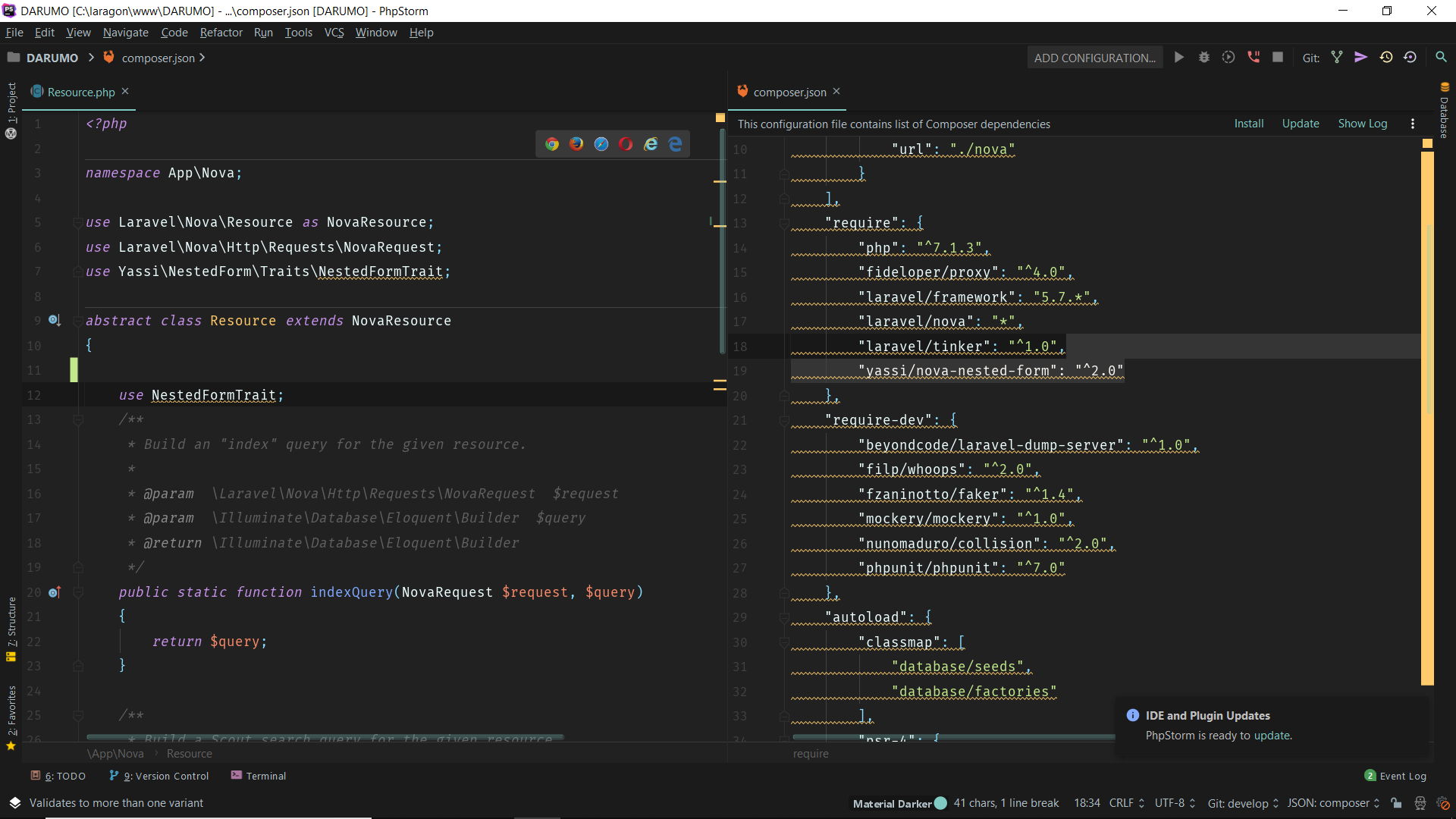The width and height of the screenshot is (1456, 819).
Task: Start listening for PHP debug connections
Action: (x=1254, y=58)
